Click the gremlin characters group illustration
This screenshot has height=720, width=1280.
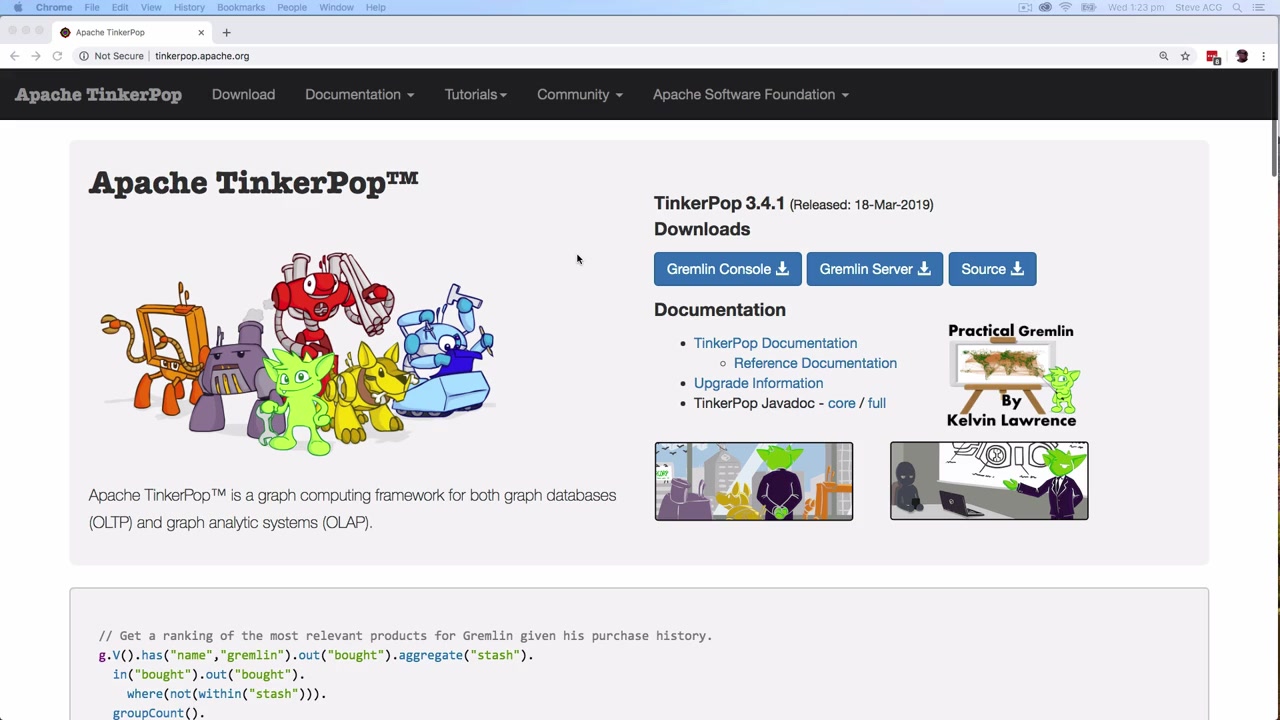[x=297, y=352]
